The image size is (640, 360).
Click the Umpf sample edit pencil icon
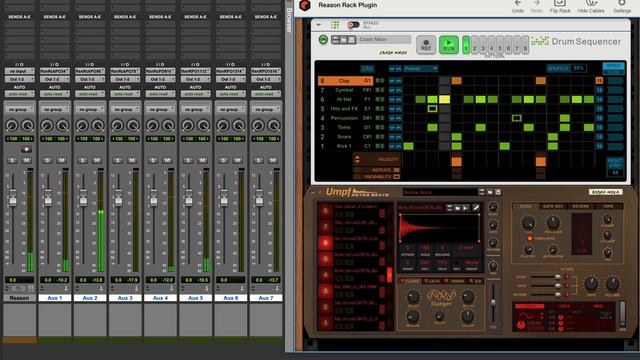(x=476, y=208)
